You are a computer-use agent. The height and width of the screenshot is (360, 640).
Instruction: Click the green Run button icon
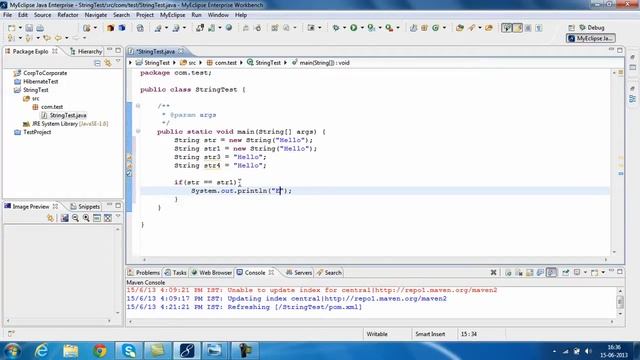pos(353,28)
